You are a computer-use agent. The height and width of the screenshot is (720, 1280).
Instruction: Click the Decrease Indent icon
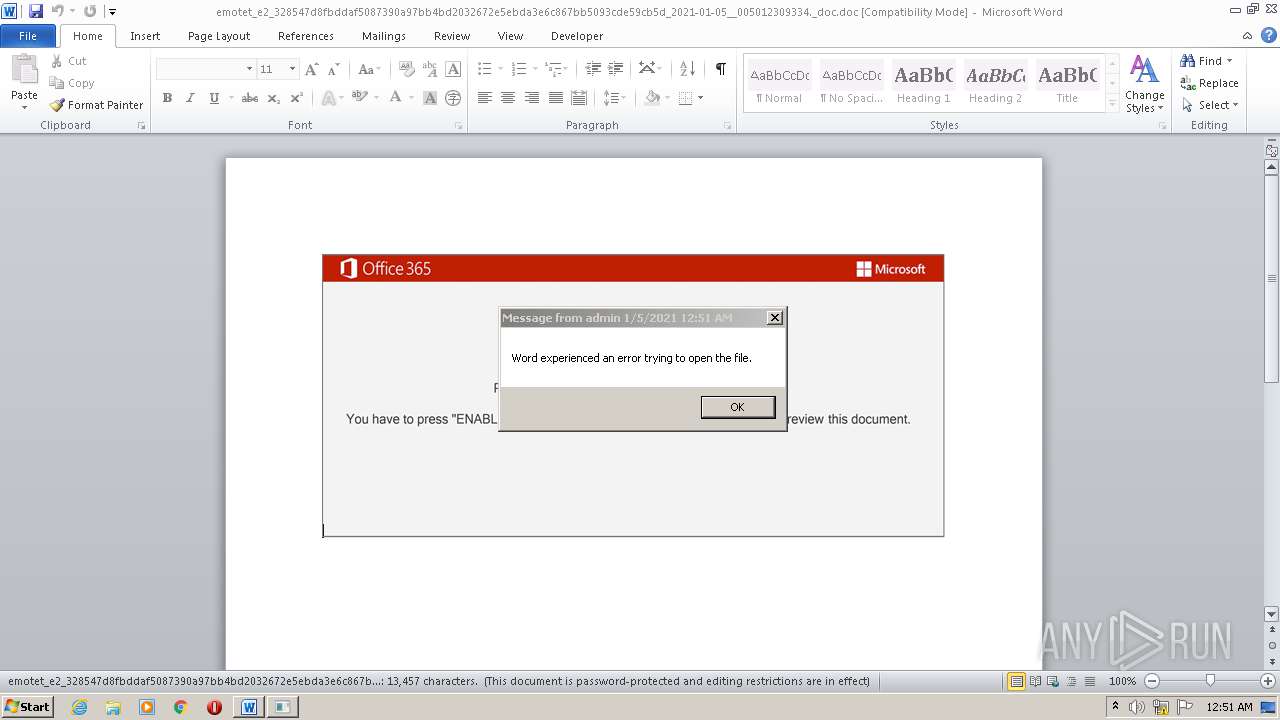pos(593,69)
